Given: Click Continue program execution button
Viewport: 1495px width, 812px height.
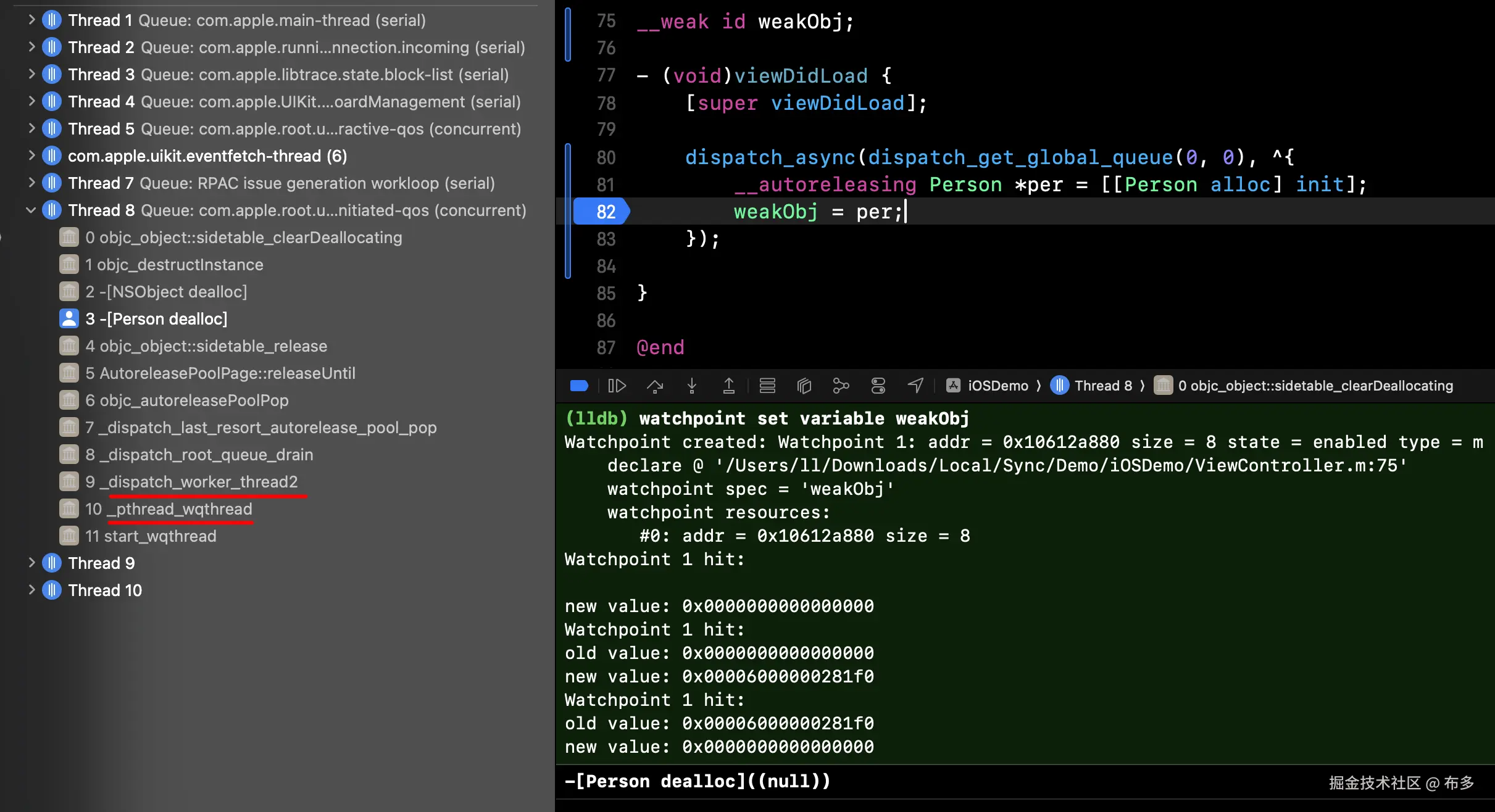Looking at the screenshot, I should [617, 386].
